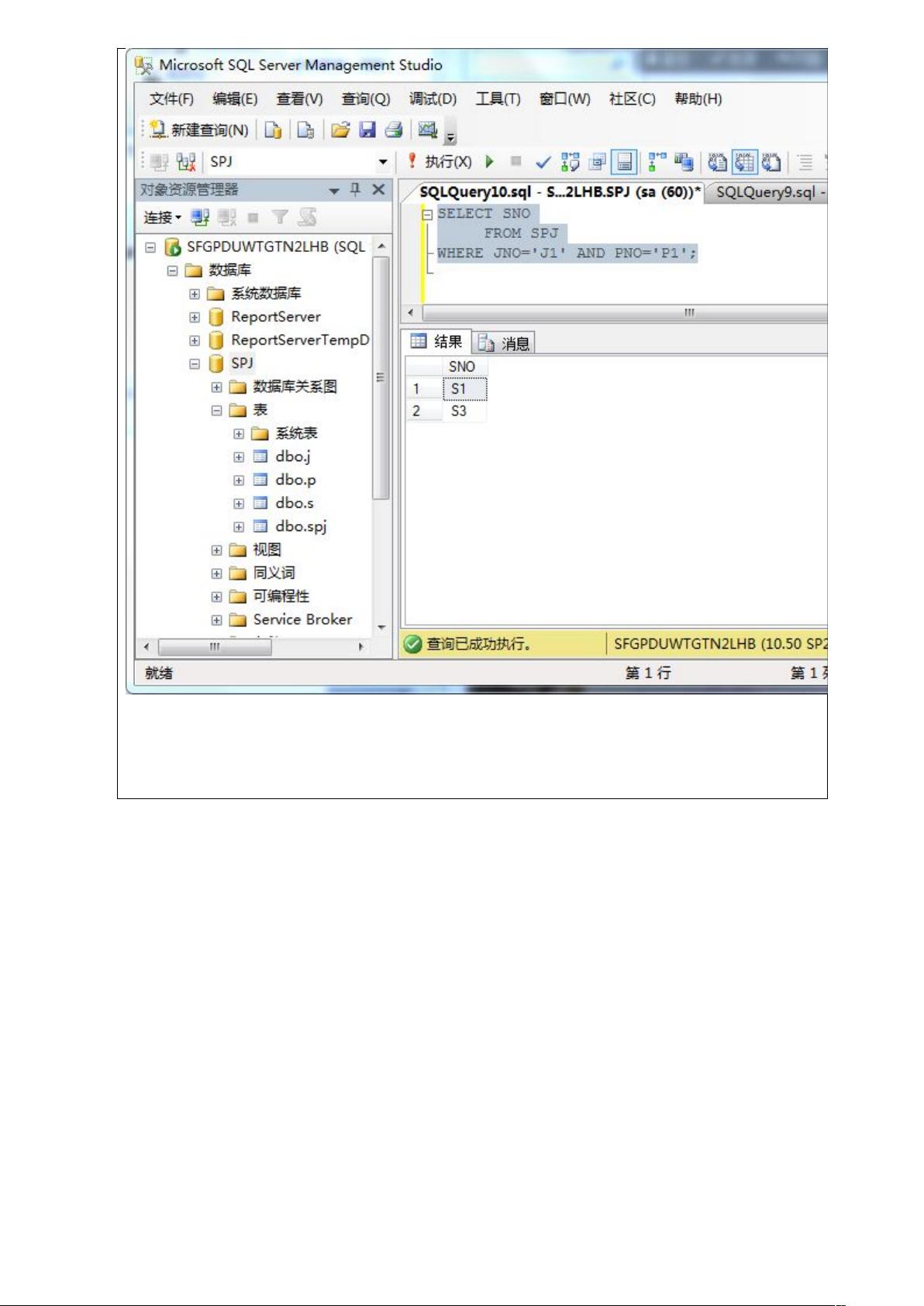
Task: Open the Debug (调试) menu
Action: tap(433, 99)
